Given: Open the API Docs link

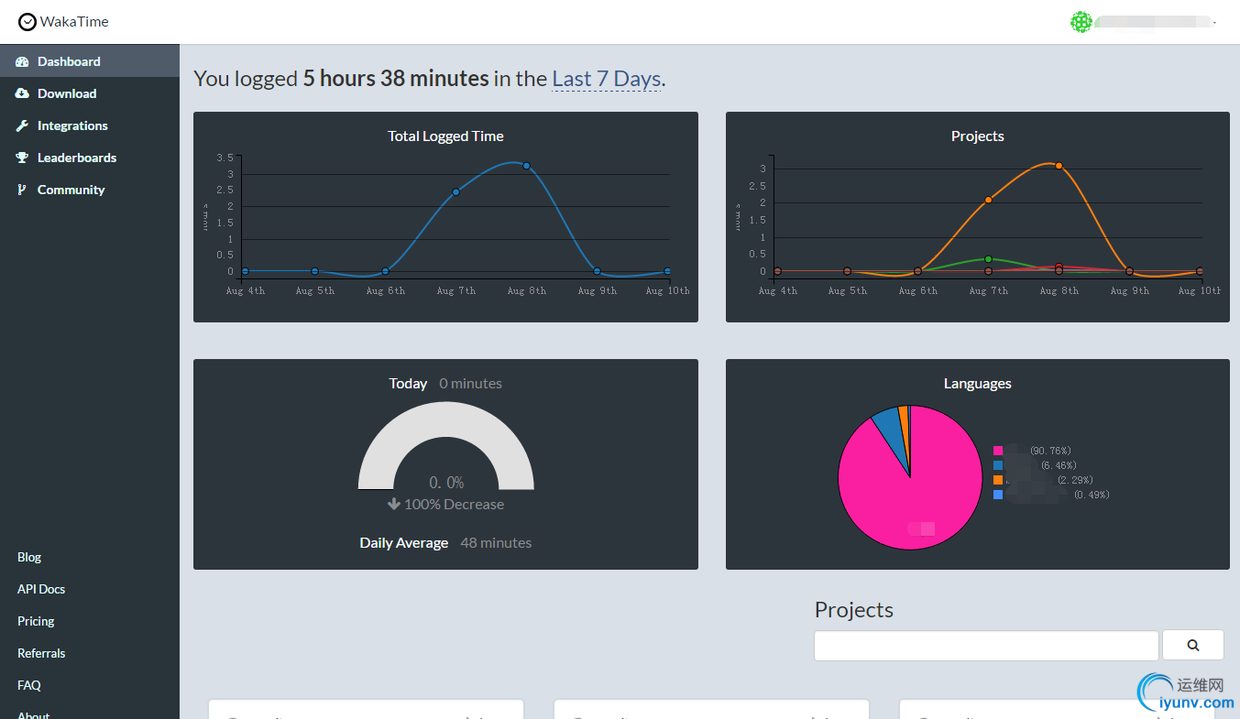Looking at the screenshot, I should pos(41,589).
